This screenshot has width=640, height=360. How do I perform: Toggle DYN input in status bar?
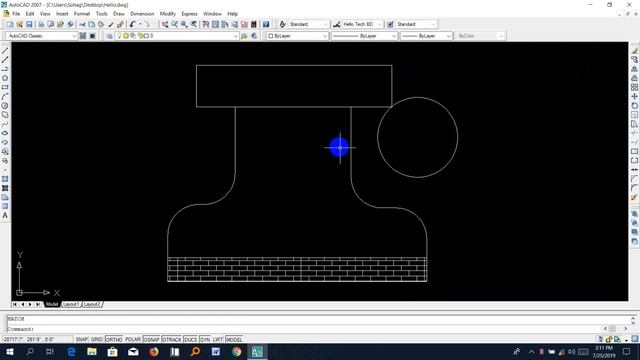pos(205,340)
